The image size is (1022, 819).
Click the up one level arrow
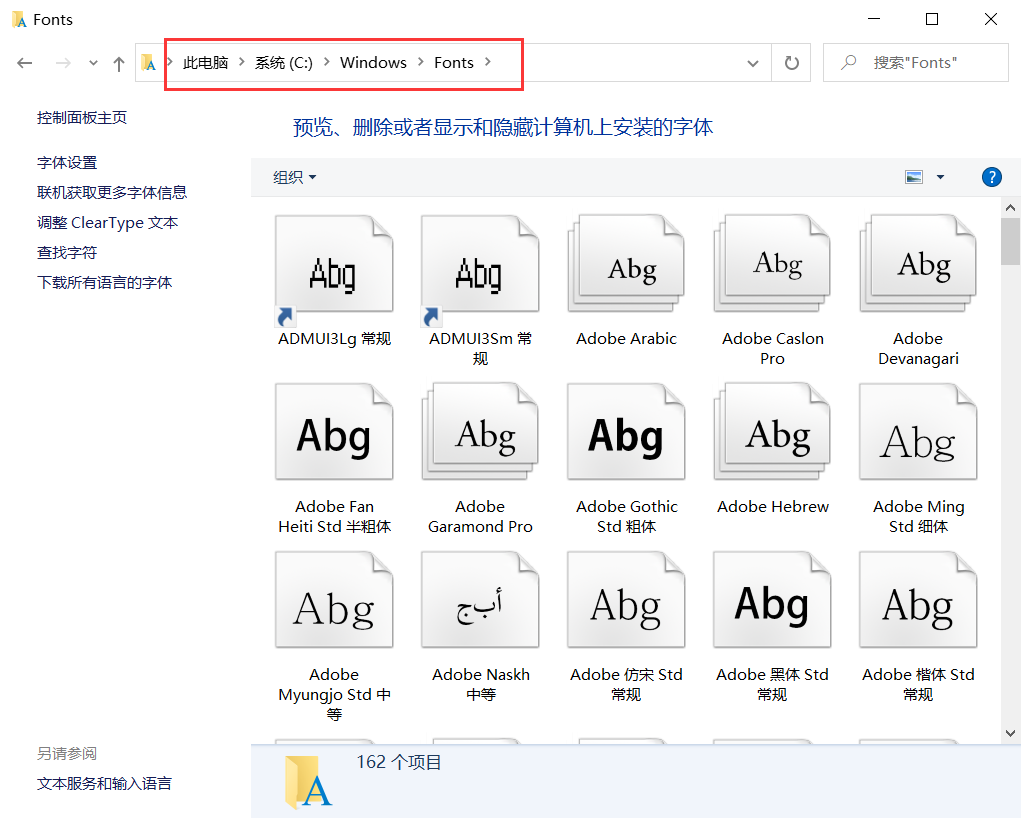pyautogui.click(x=118, y=62)
